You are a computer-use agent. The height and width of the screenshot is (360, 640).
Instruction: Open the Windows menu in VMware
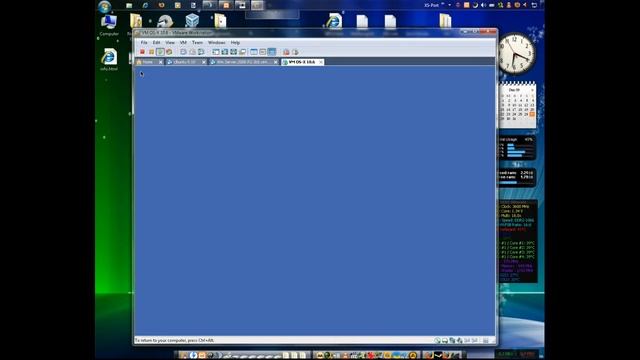click(x=216, y=42)
